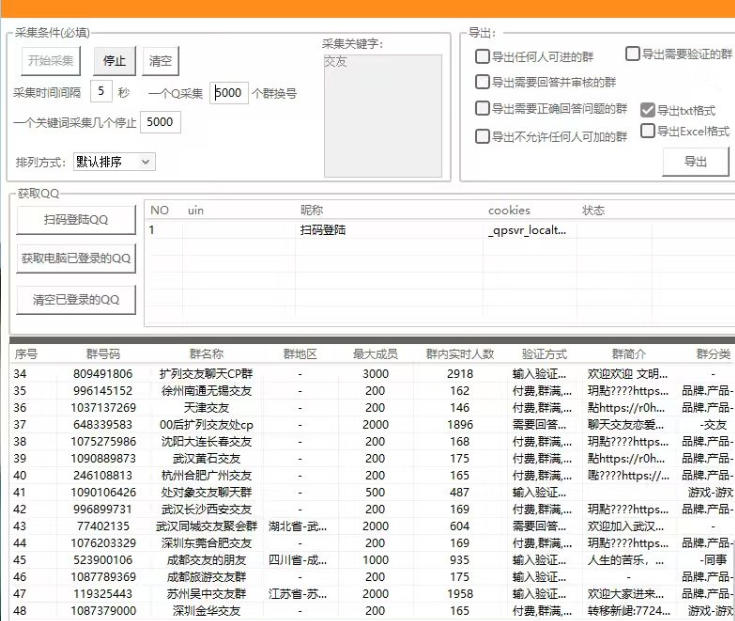The height and width of the screenshot is (621, 735).
Task: Click the 采集关键字 text area
Action: [382, 116]
